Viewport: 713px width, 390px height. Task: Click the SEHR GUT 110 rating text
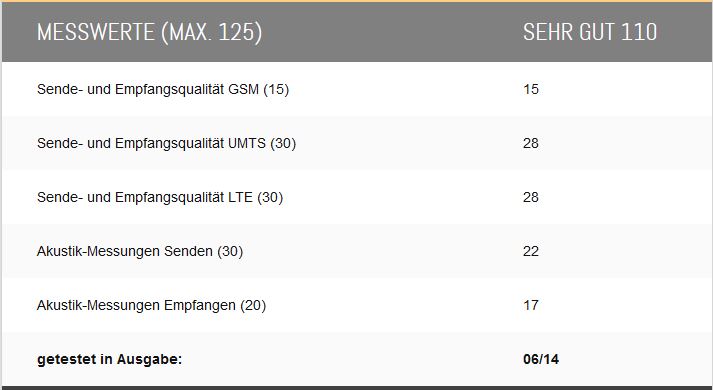pyautogui.click(x=590, y=32)
